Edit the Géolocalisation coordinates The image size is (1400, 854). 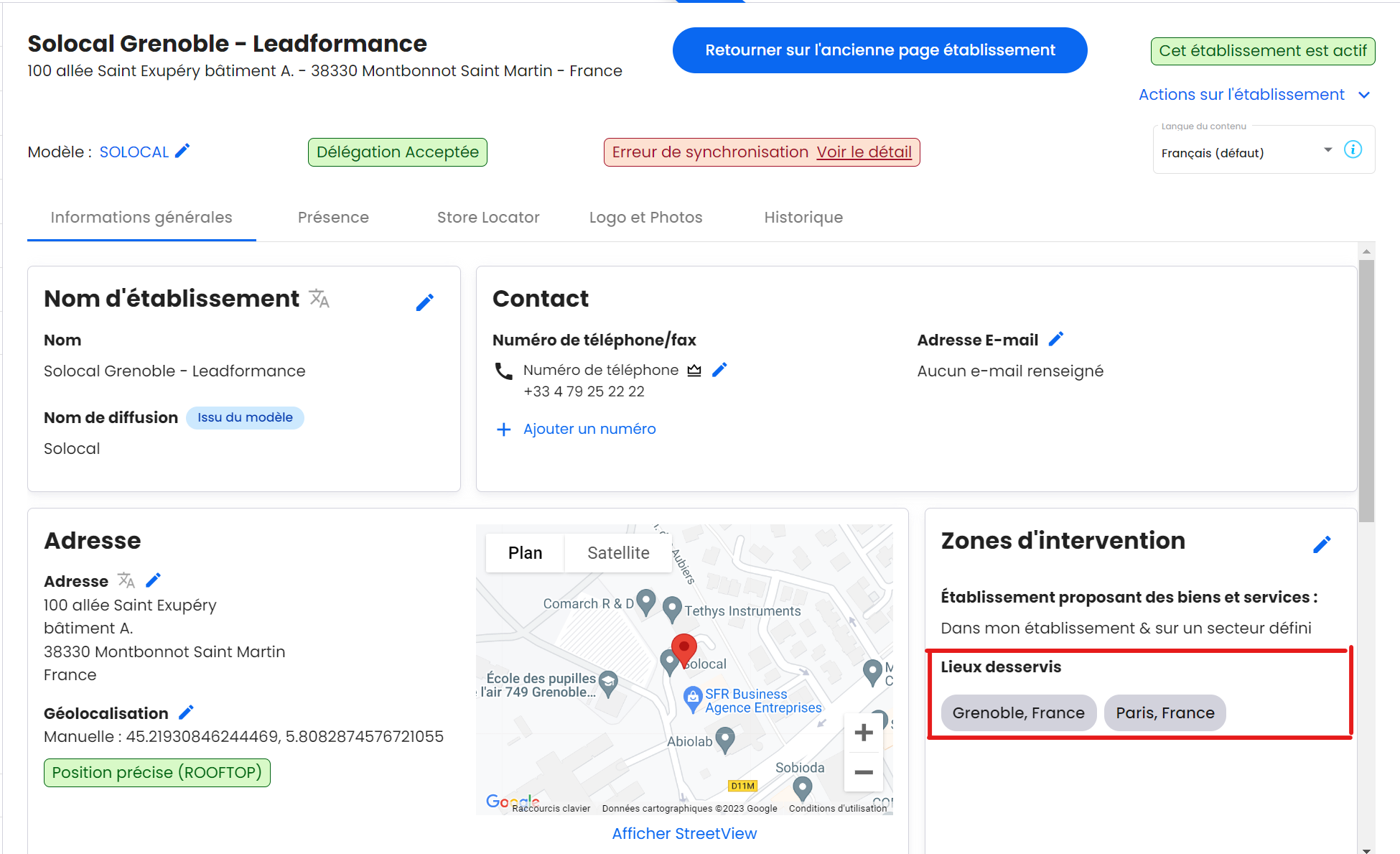tap(186, 713)
